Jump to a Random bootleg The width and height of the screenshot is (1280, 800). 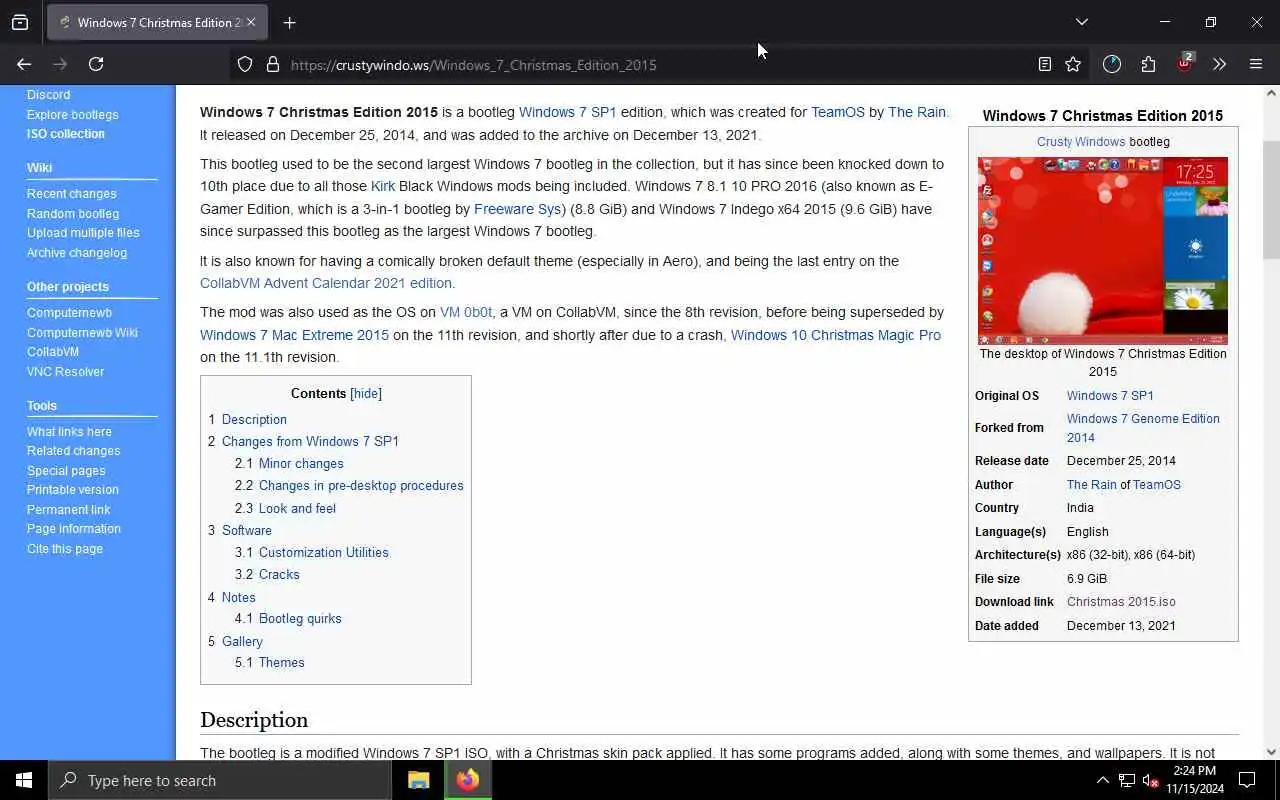[x=72, y=214]
